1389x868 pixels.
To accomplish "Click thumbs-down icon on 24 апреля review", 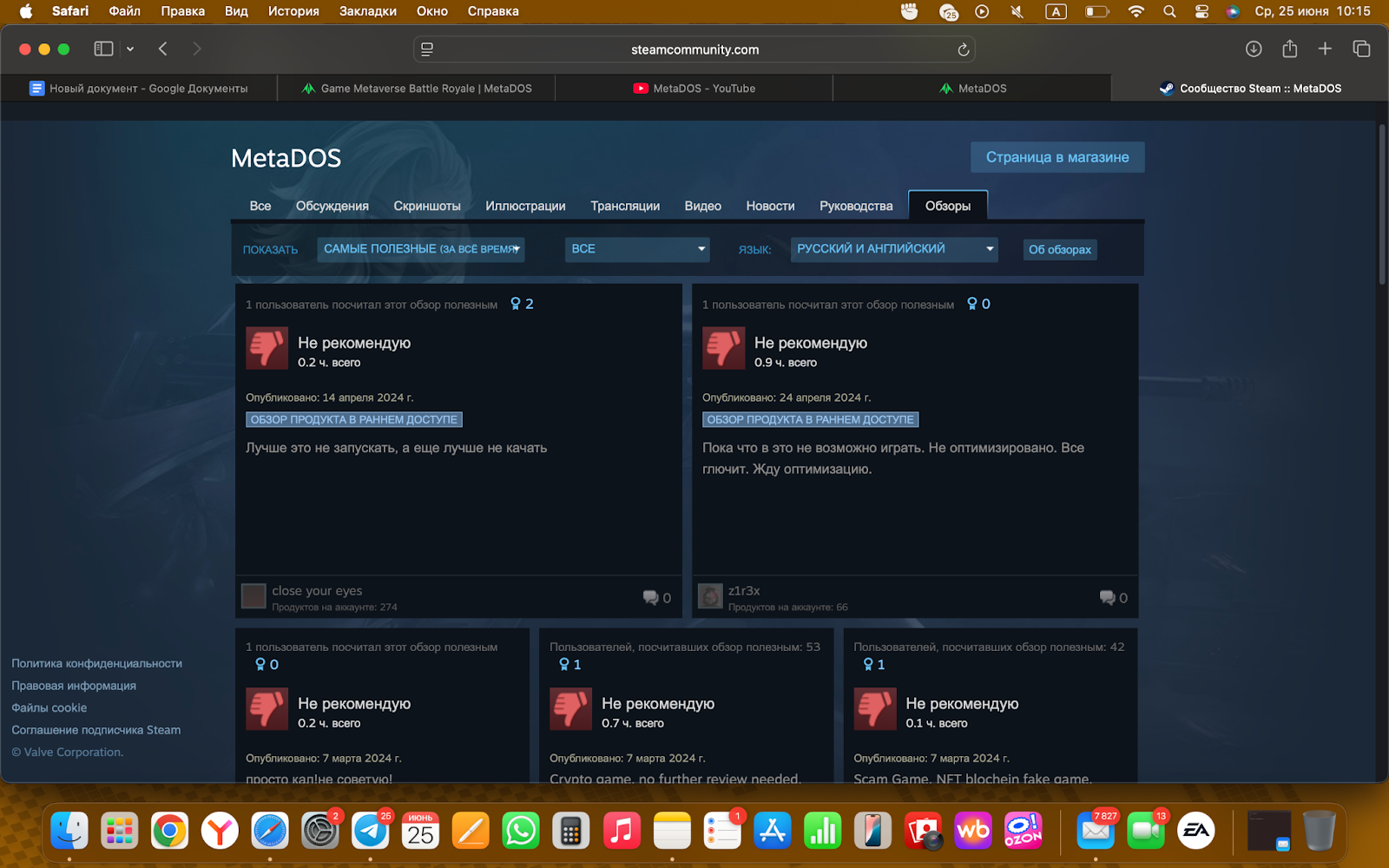I will tap(723, 348).
